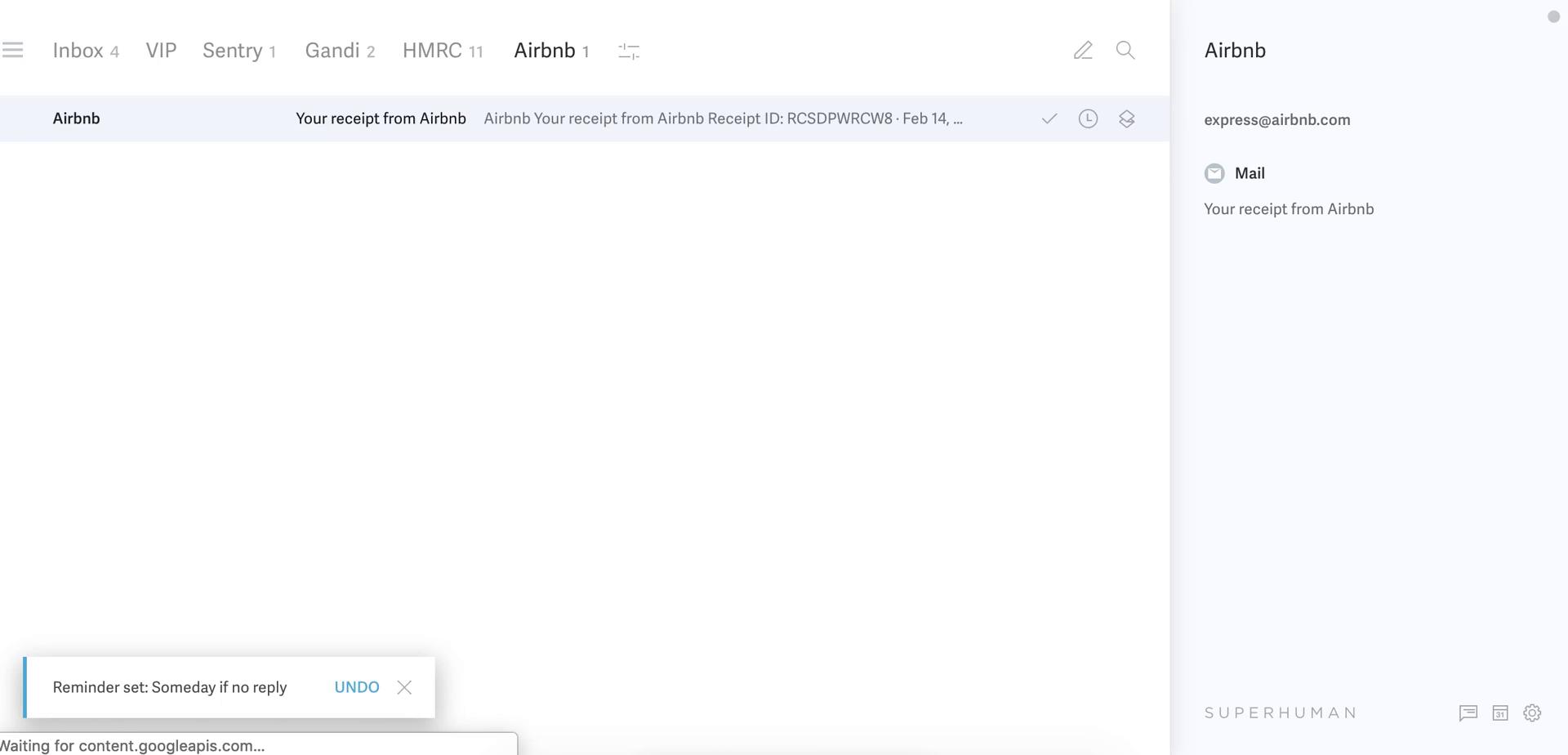Set reminder using the clock icon
The image size is (1568, 755).
pyautogui.click(x=1088, y=119)
